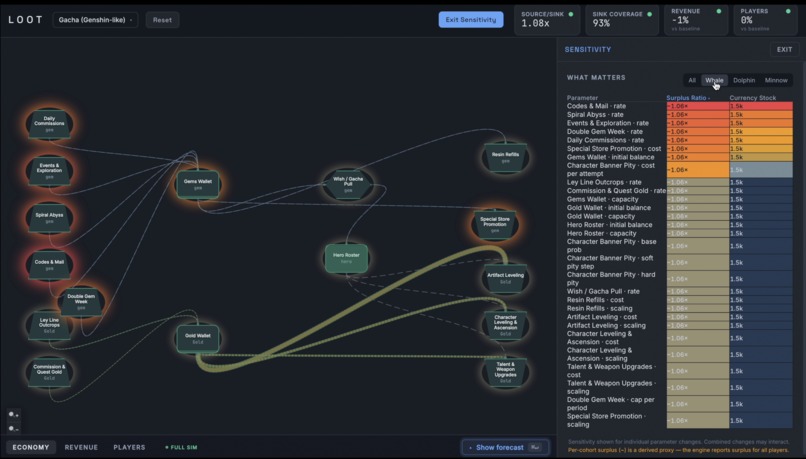The image size is (806, 459).
Task: Click Currency Stock cell for Spiral Abyss rate
Action: pos(761,115)
